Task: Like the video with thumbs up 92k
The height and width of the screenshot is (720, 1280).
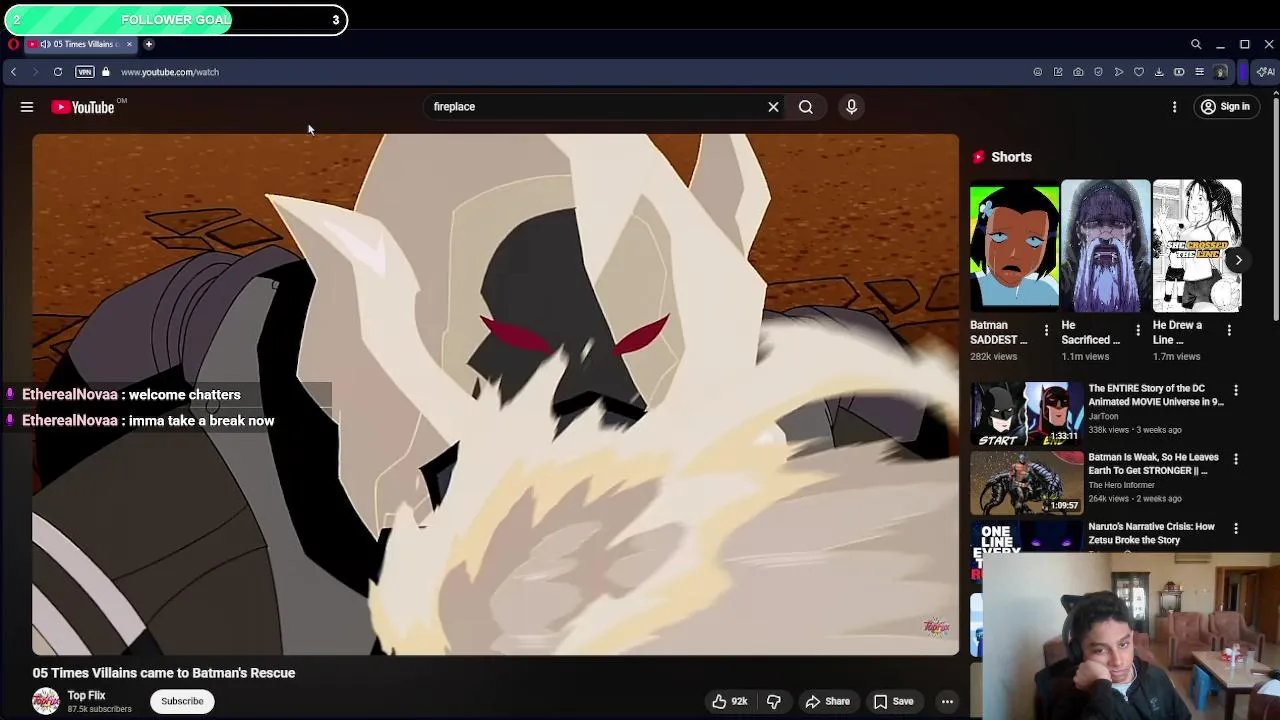Action: pos(729,702)
